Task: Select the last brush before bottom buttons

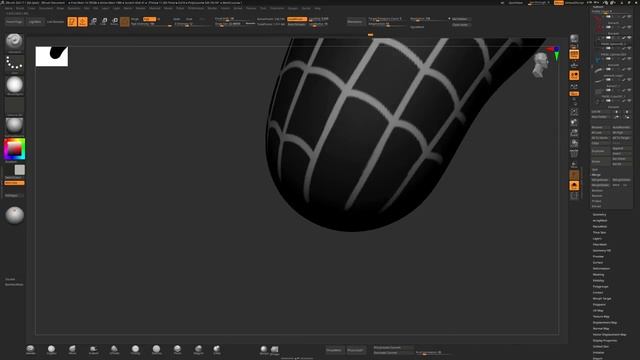Action: 217,349
